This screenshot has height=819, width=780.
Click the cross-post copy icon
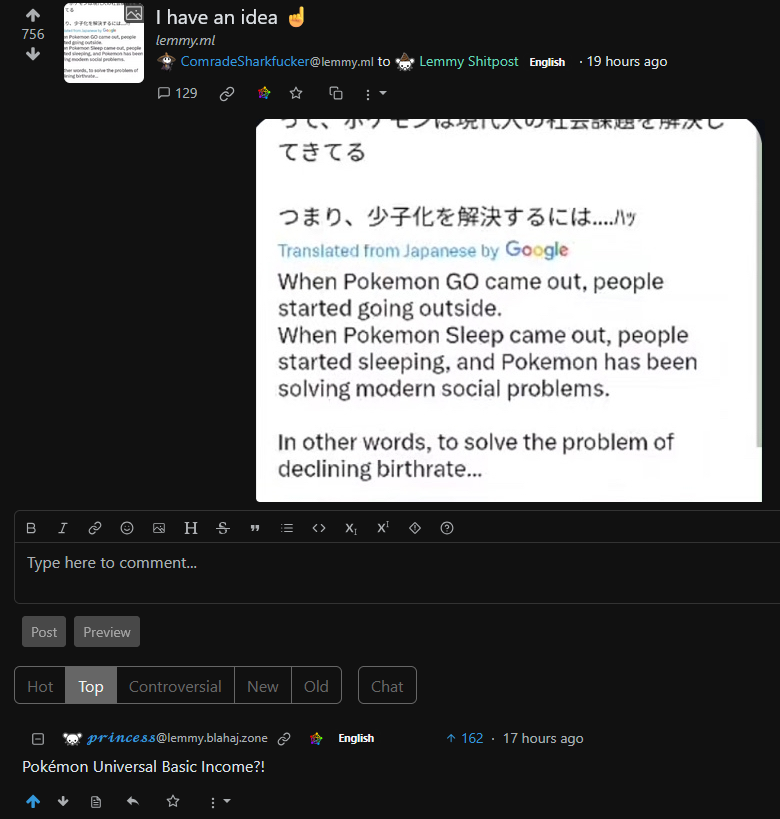335,93
